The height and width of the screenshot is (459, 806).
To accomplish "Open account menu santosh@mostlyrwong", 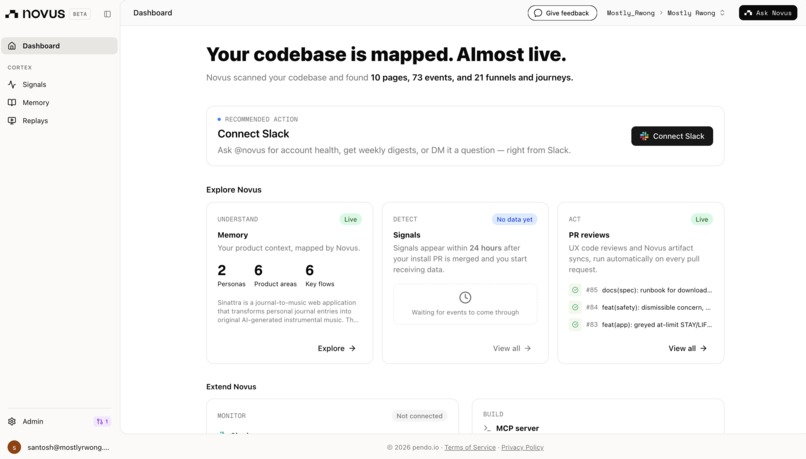I will [x=68, y=447].
